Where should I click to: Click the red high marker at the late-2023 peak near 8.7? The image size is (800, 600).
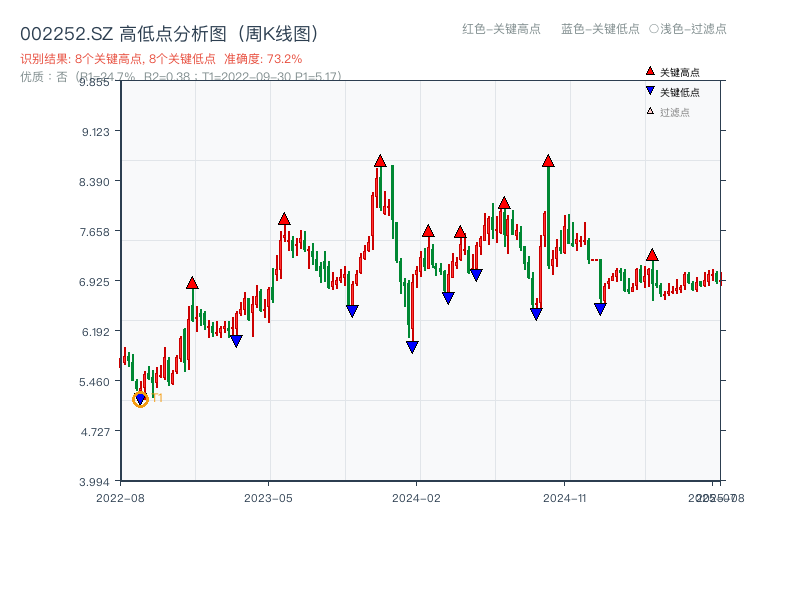tap(380, 161)
